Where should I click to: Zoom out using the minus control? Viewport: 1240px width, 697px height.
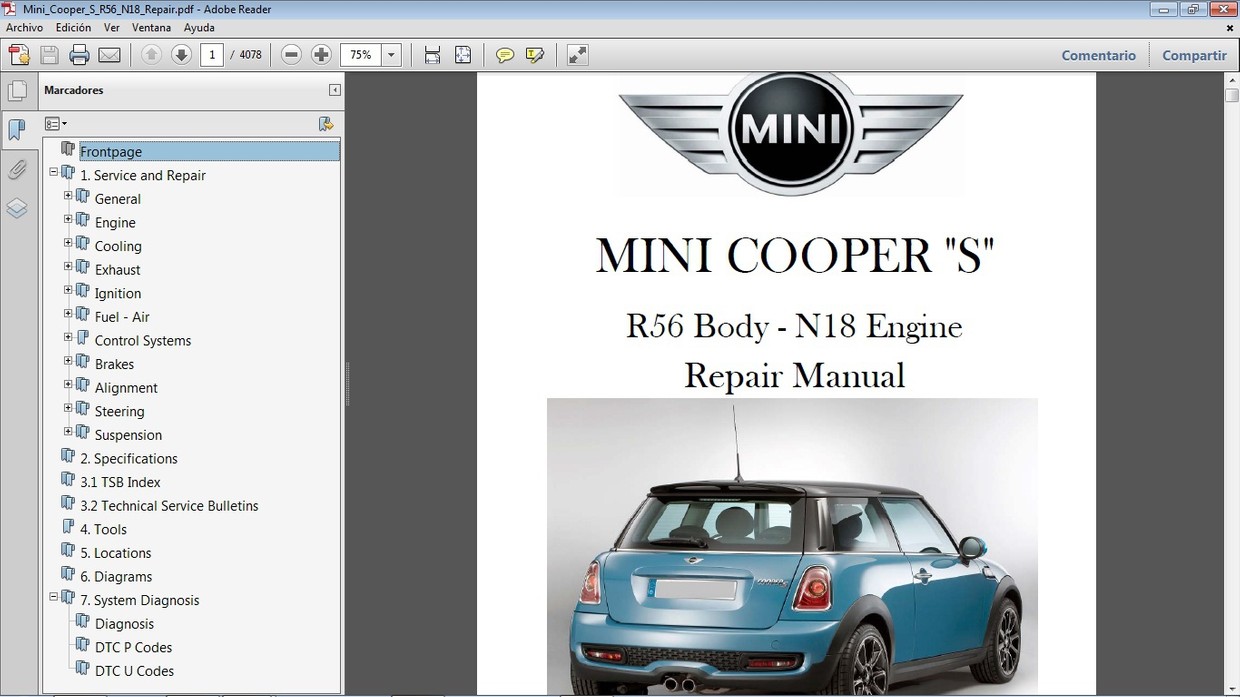[x=290, y=55]
